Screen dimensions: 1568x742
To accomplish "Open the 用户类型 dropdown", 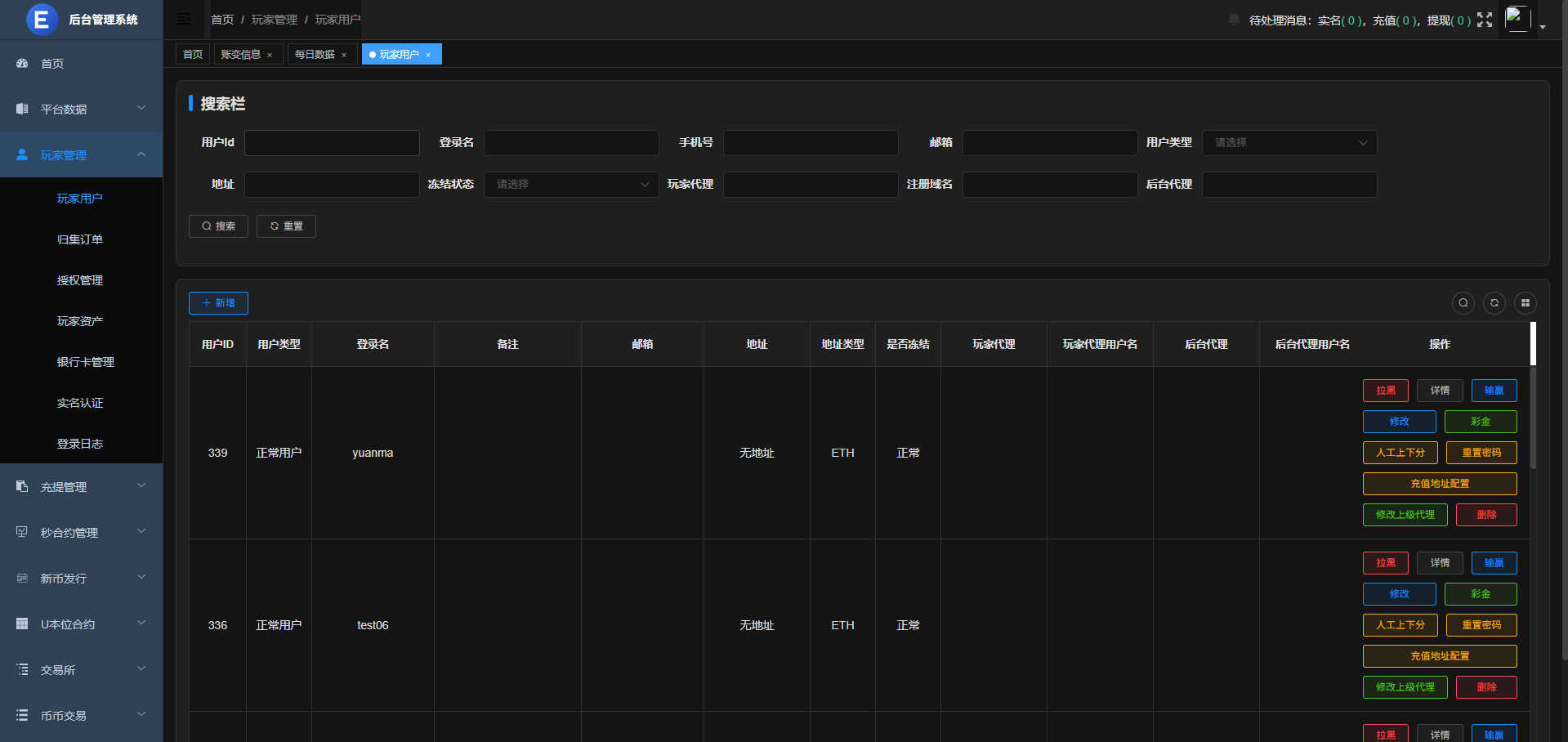I will [x=1289, y=143].
